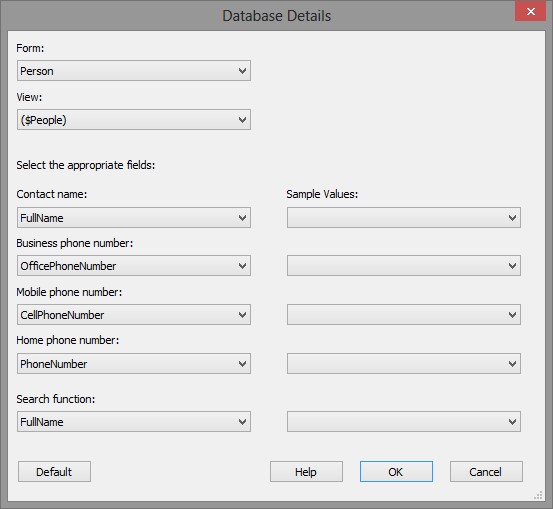Confirm with the OK button
The height and width of the screenshot is (509, 553).
click(x=396, y=472)
